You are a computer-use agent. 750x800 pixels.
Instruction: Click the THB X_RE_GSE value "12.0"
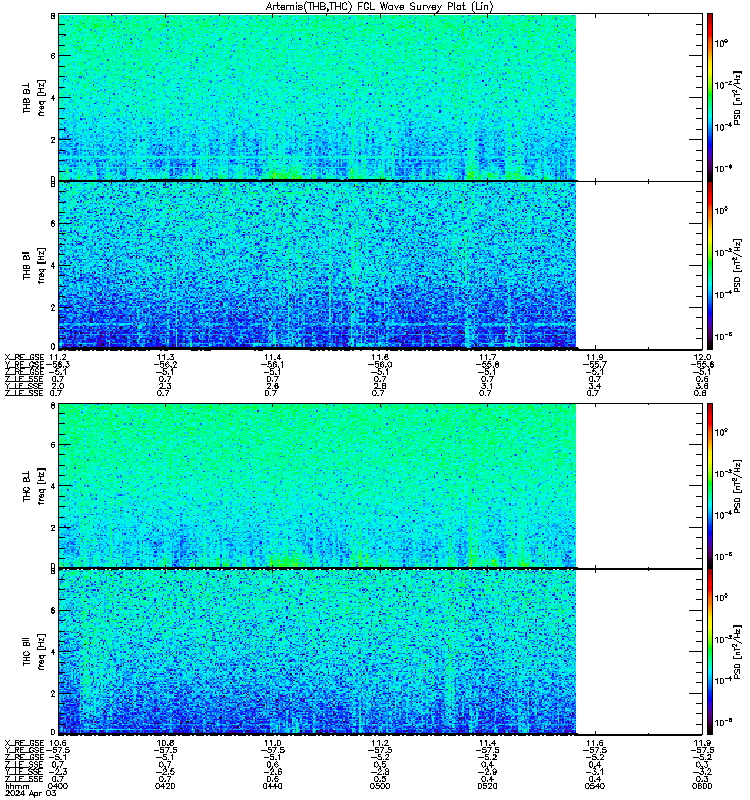click(x=702, y=357)
